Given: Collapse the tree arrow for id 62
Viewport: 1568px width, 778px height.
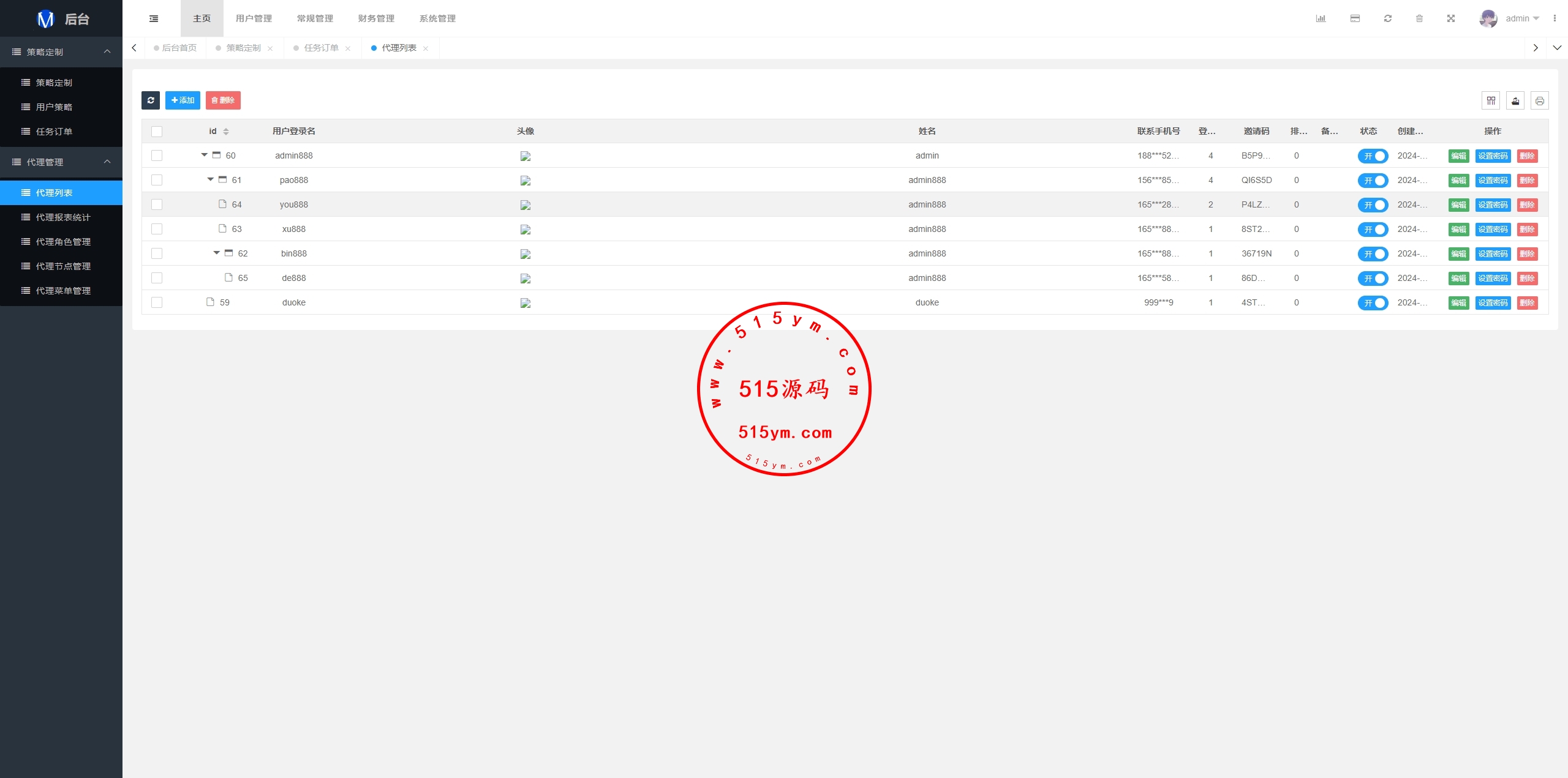Looking at the screenshot, I should pyautogui.click(x=216, y=253).
